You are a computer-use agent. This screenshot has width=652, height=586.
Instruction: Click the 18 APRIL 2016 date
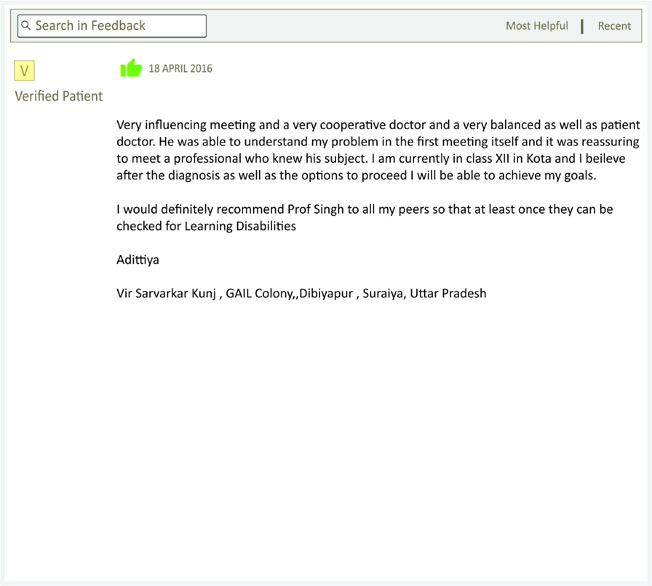(180, 69)
